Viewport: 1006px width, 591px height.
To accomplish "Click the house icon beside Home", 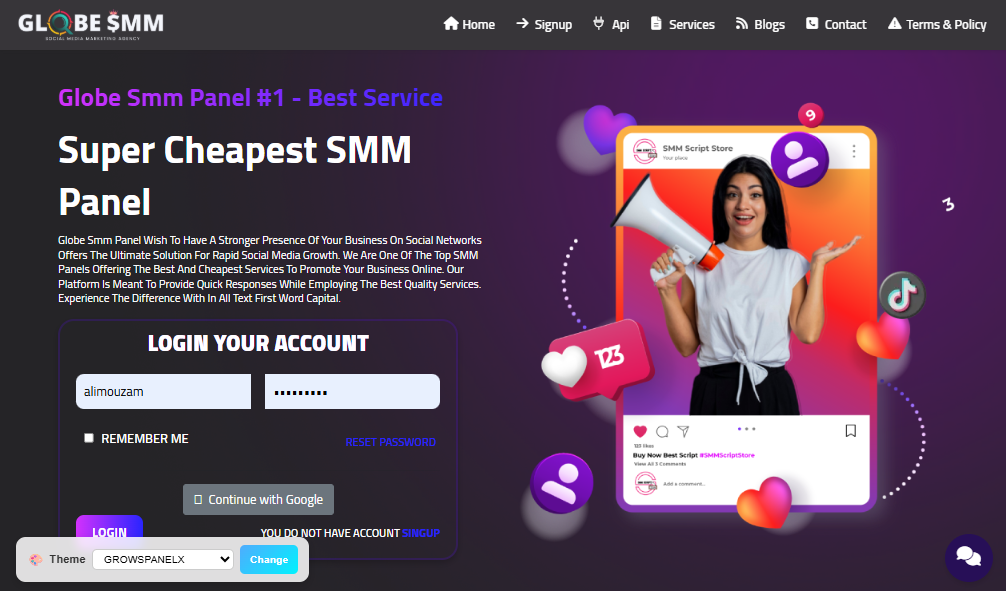I will (451, 24).
